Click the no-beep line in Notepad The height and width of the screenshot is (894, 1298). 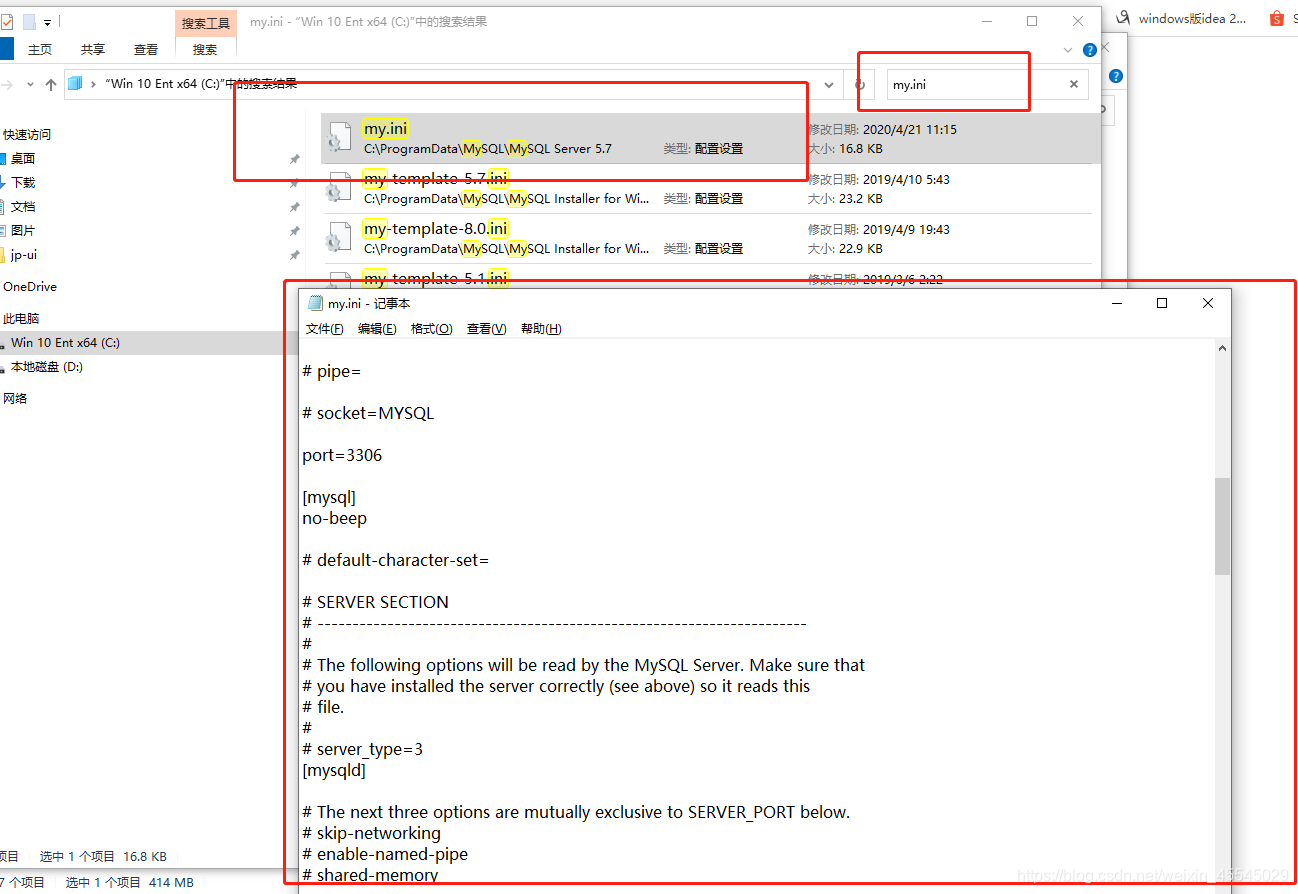(x=335, y=518)
